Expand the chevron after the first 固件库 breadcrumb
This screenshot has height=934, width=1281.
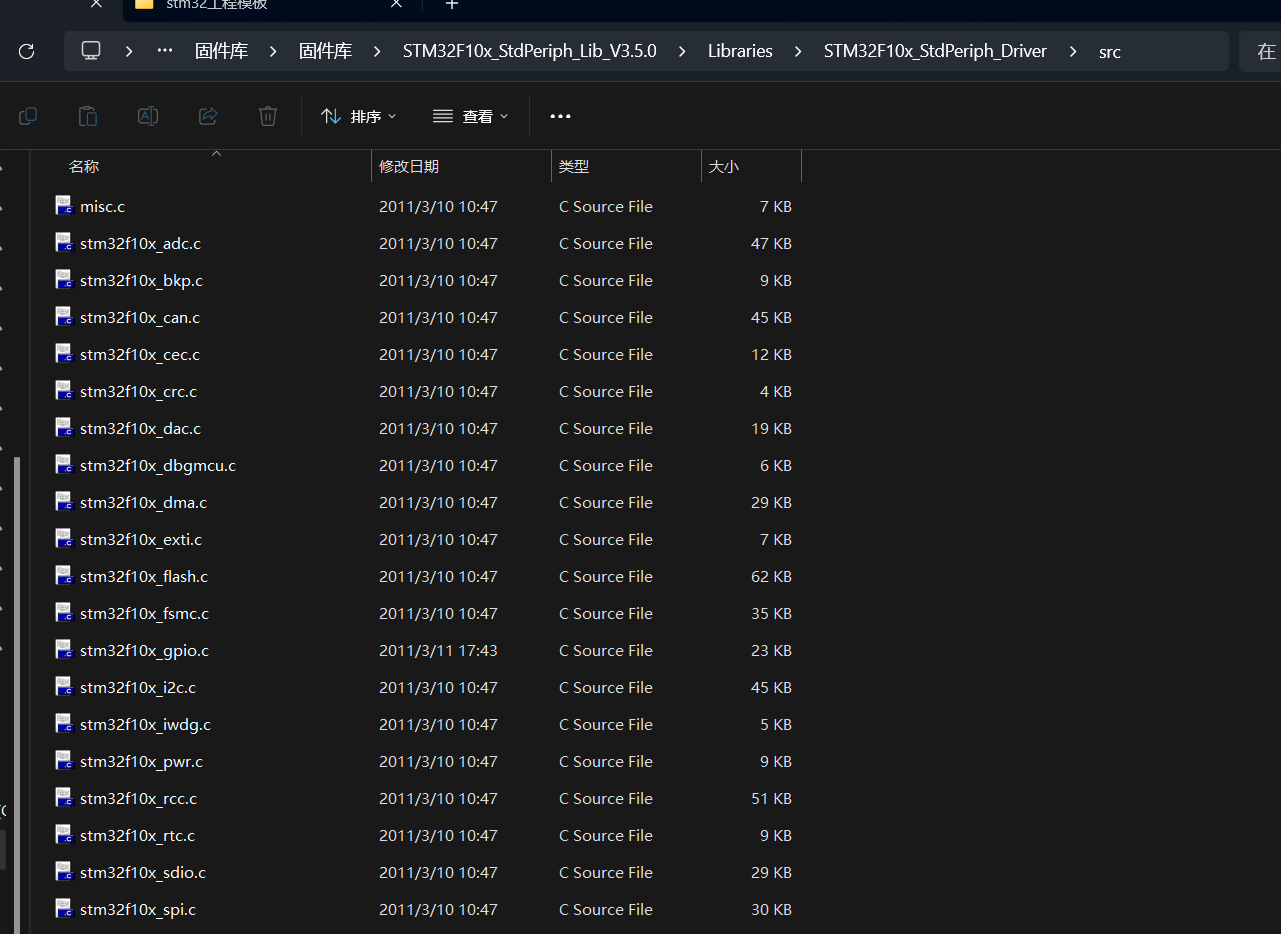(273, 51)
